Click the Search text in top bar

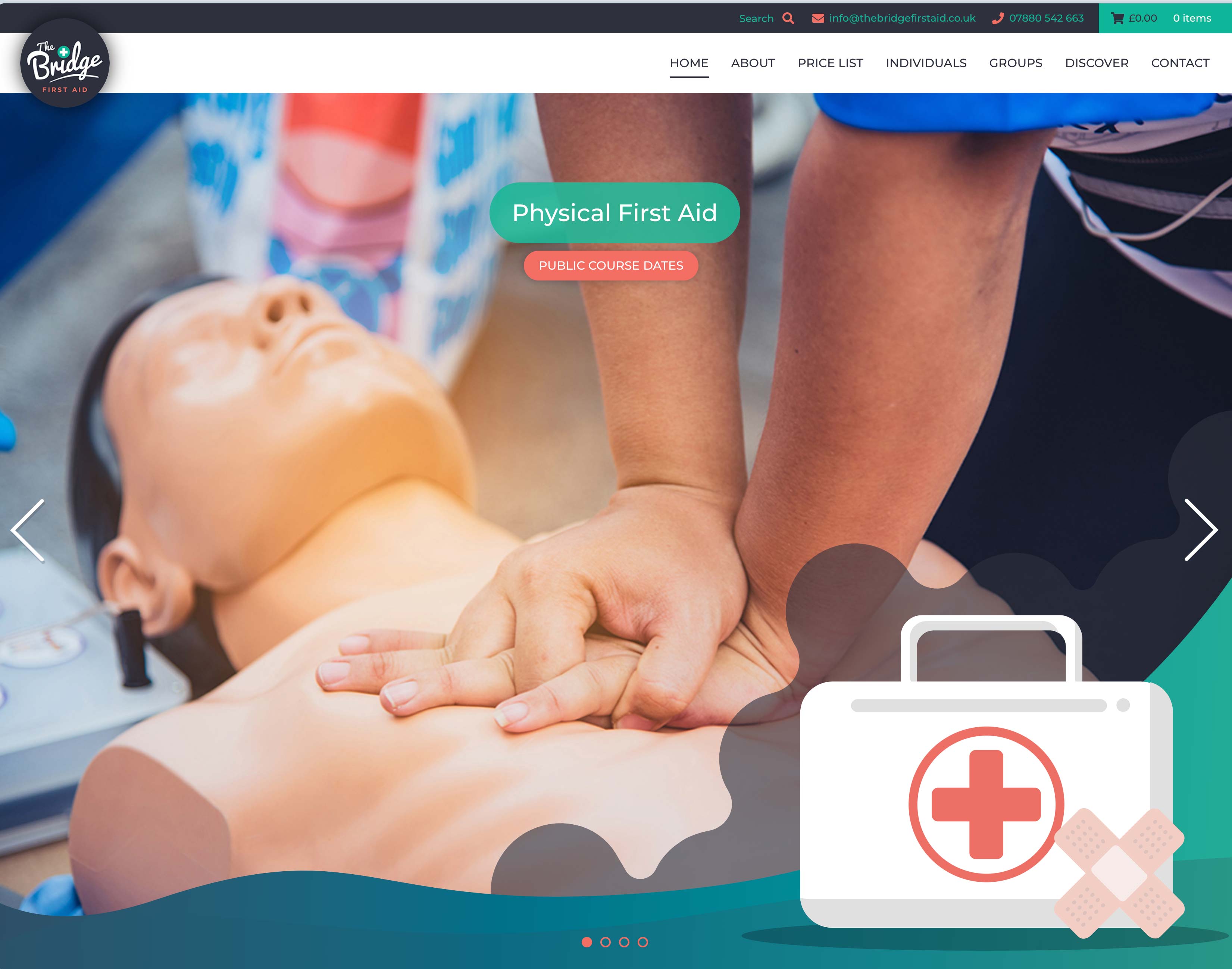tap(756, 19)
